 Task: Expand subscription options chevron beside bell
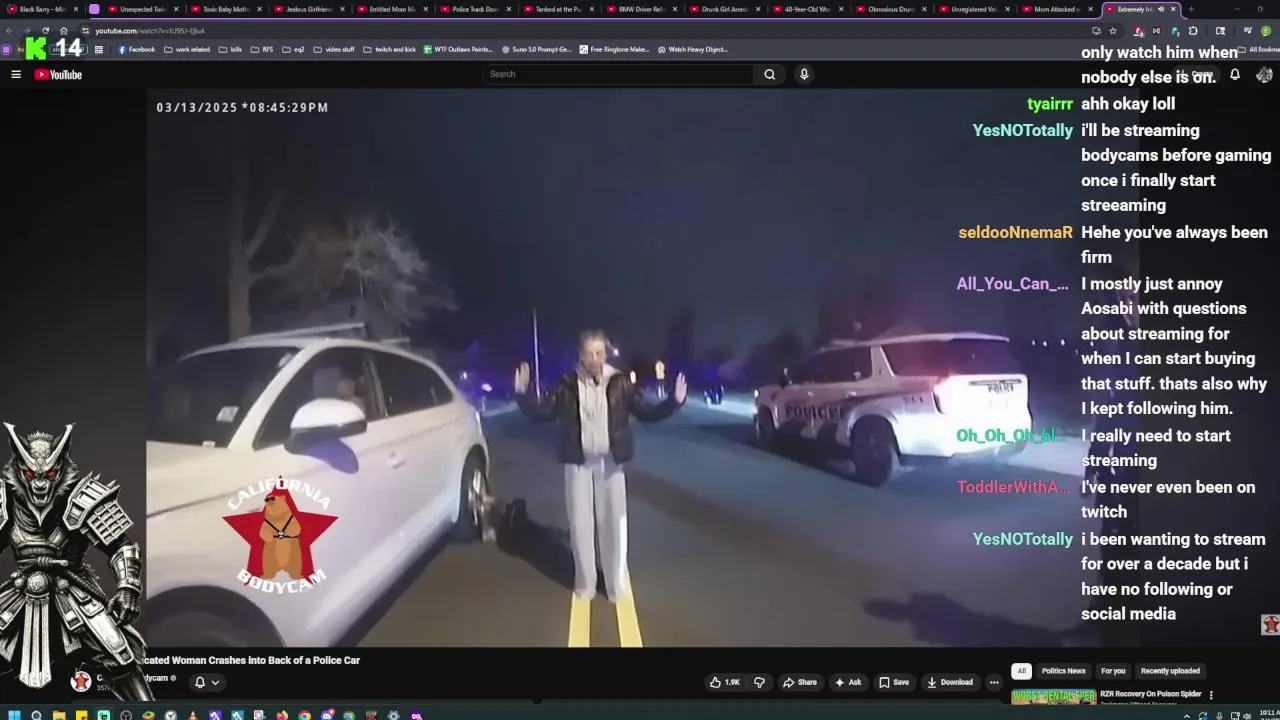215,682
